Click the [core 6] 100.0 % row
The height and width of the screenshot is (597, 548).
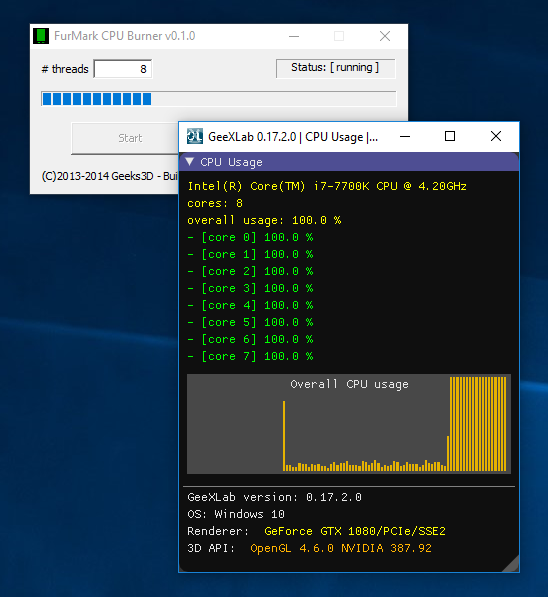pyautogui.click(x=251, y=339)
